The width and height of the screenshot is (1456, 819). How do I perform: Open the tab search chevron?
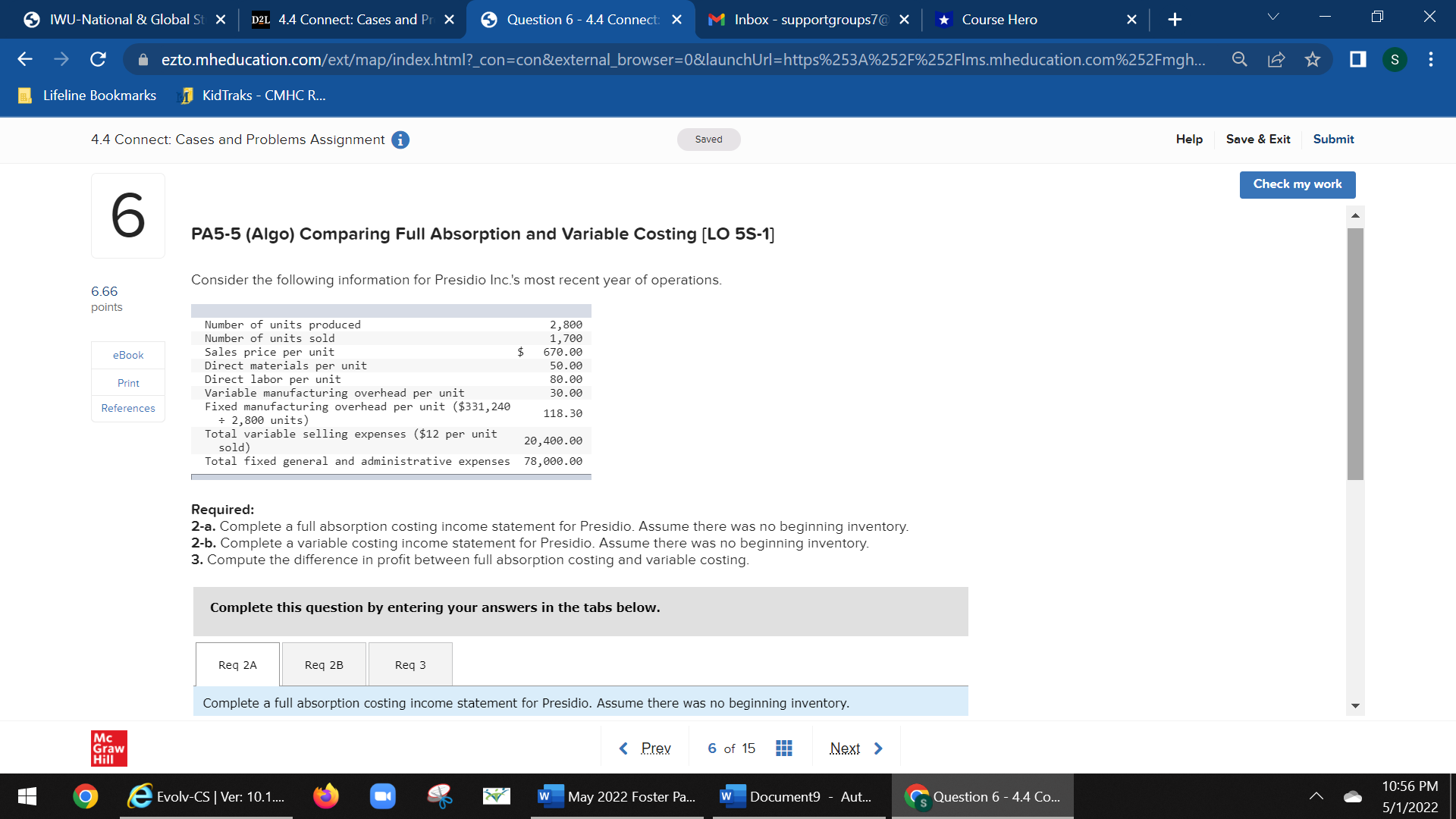click(x=1272, y=15)
